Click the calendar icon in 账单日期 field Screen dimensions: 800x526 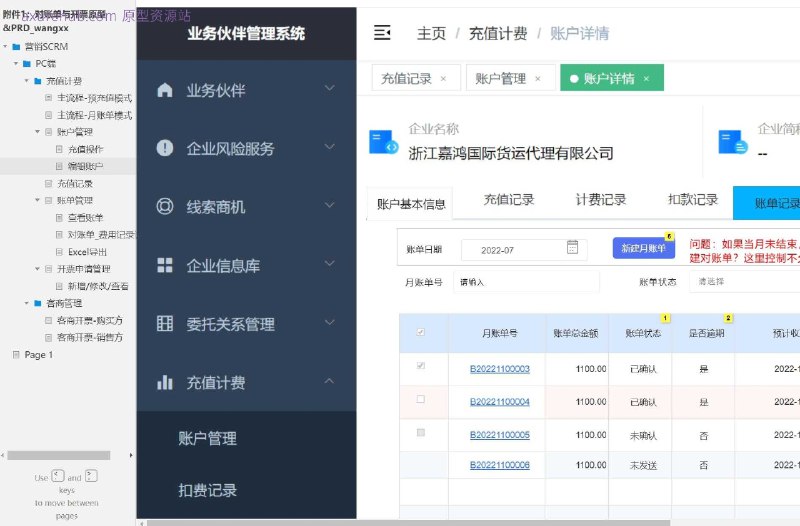click(x=572, y=247)
